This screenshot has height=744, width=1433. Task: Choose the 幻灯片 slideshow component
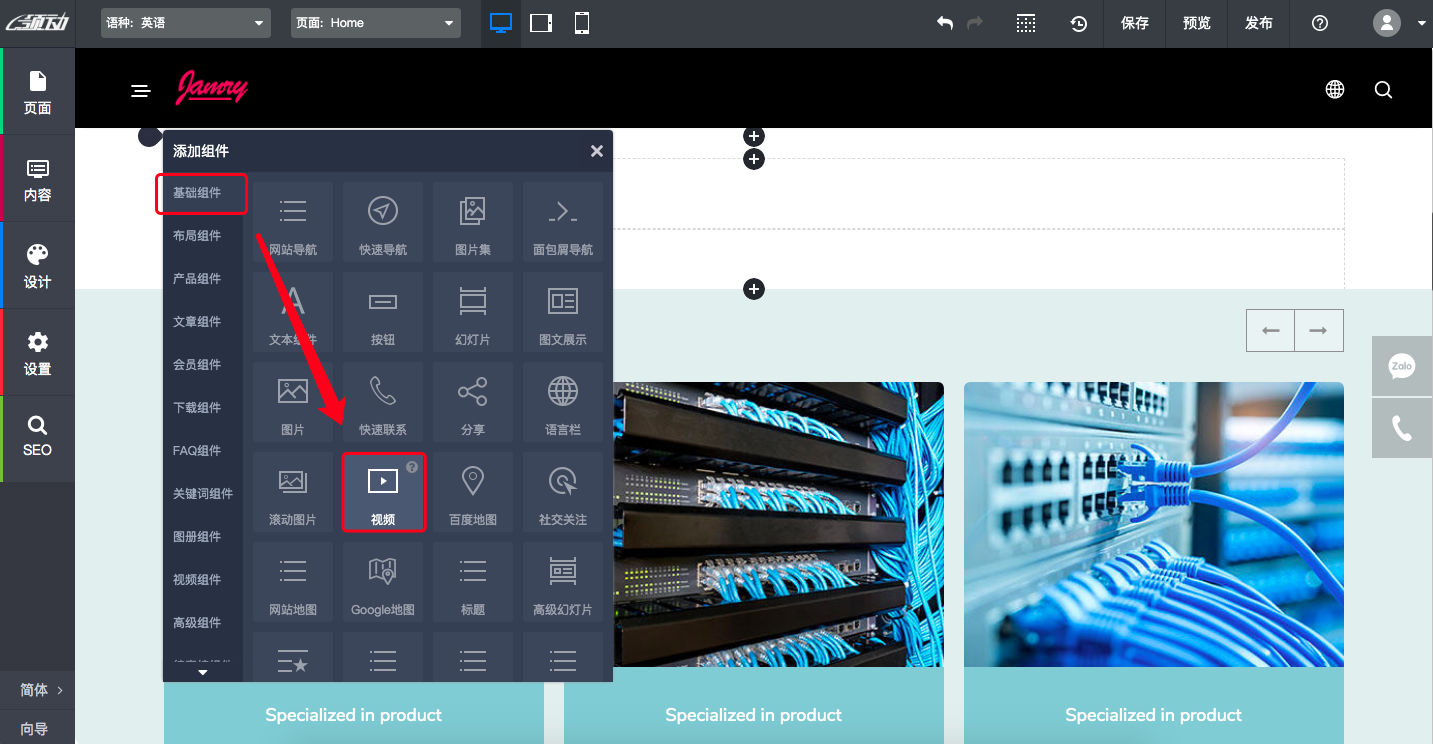[473, 311]
